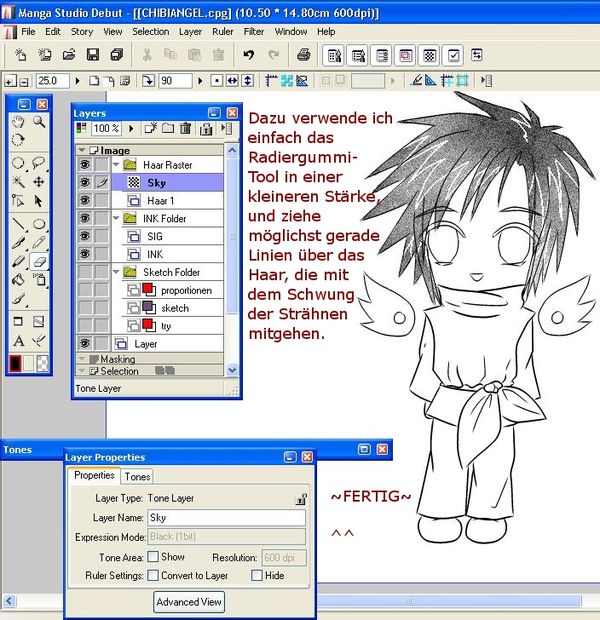Collapse the INK Folder
The width and height of the screenshot is (600, 620).
(116, 218)
